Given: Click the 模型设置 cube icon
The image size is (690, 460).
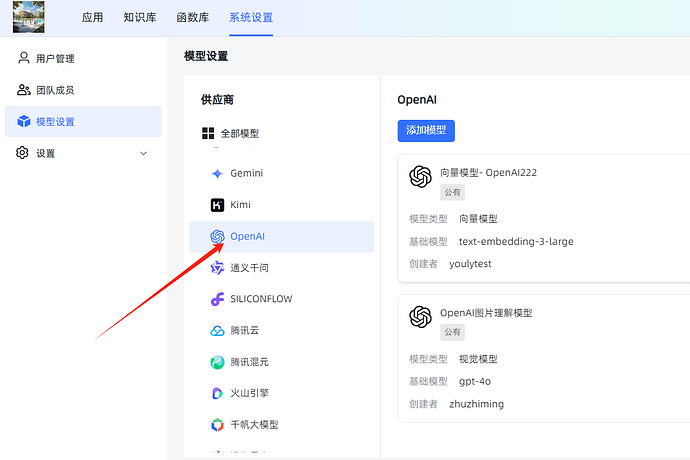Looking at the screenshot, I should [x=23, y=121].
